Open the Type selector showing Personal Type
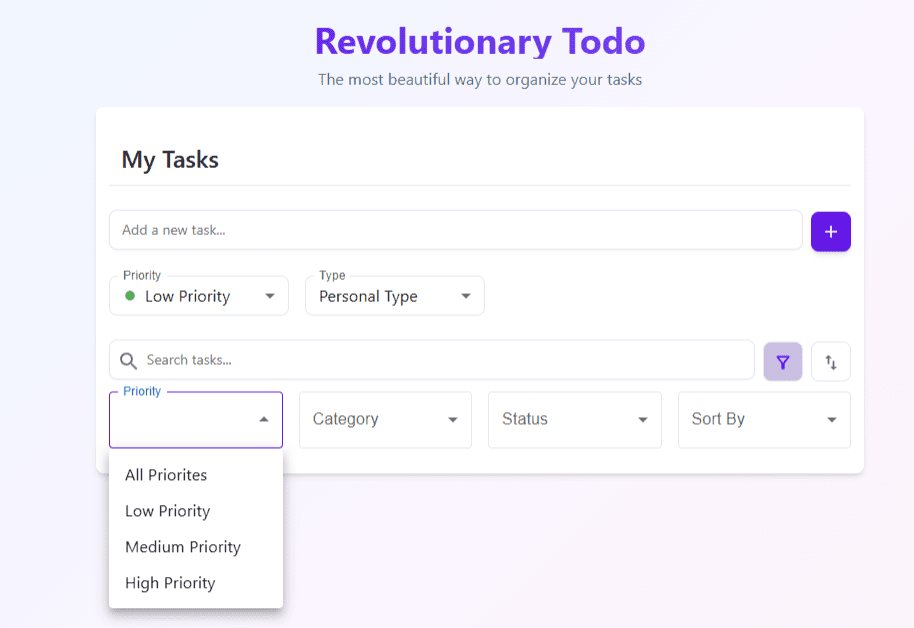Viewport: 914px width, 628px height. 395,296
